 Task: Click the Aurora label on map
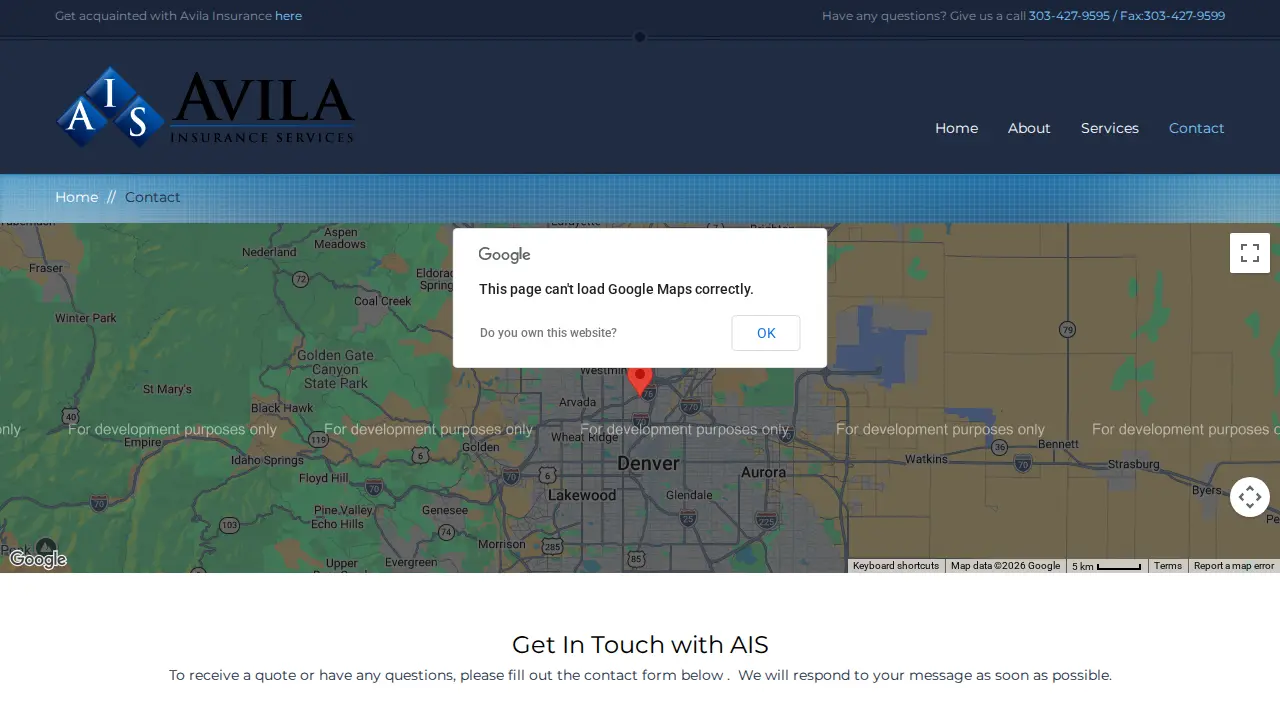(763, 472)
